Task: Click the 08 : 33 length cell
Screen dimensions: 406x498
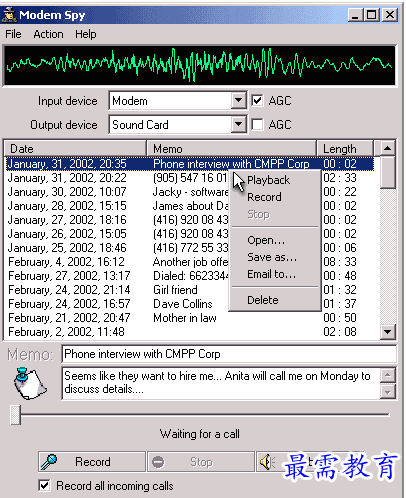Action: tap(340, 262)
